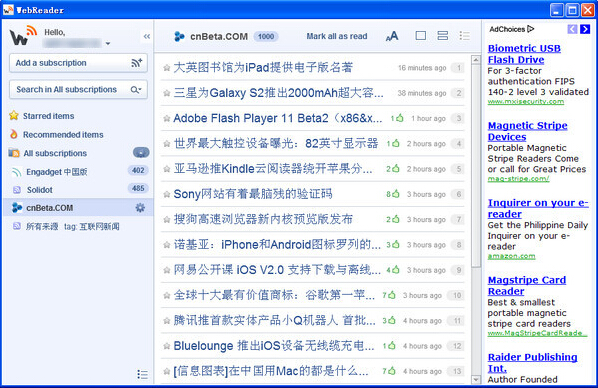Switch to headline list view icon

click(x=465, y=36)
